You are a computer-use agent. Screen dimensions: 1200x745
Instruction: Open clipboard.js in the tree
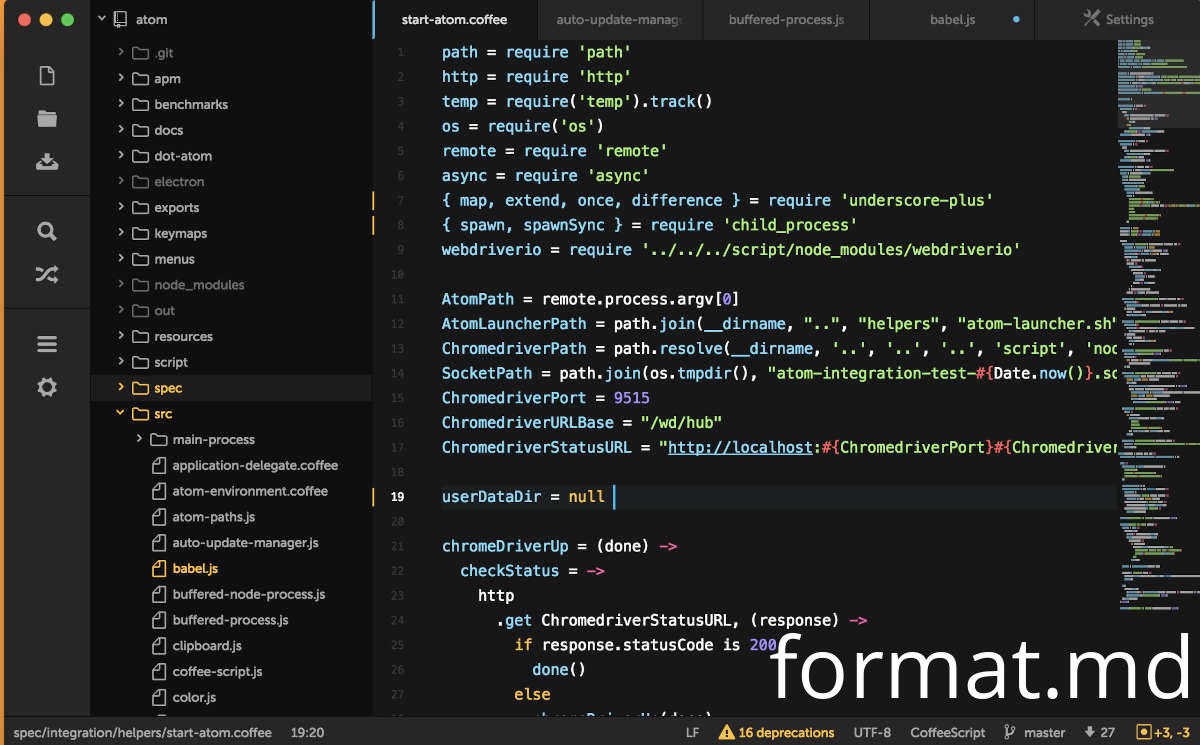coord(207,646)
